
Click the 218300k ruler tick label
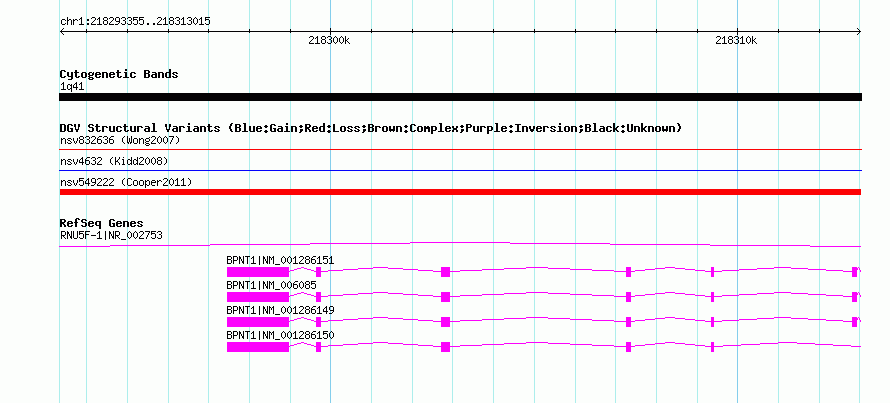pyautogui.click(x=329, y=40)
